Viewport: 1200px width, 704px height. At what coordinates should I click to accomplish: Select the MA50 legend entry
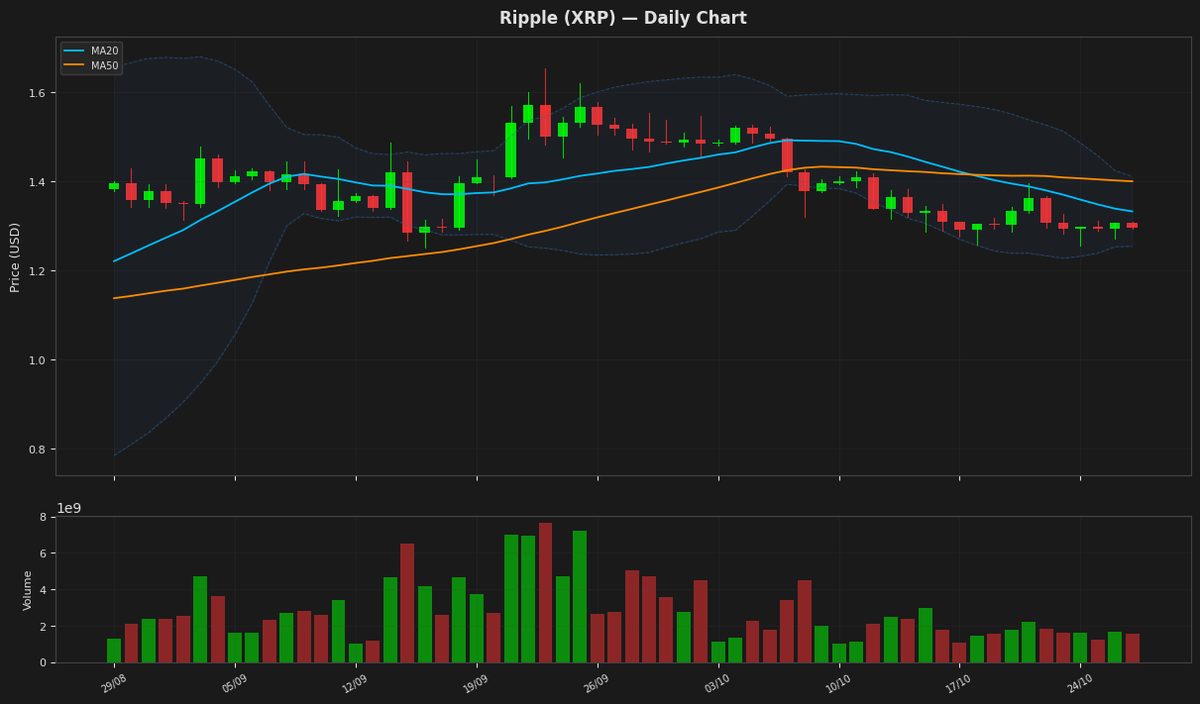click(91, 66)
